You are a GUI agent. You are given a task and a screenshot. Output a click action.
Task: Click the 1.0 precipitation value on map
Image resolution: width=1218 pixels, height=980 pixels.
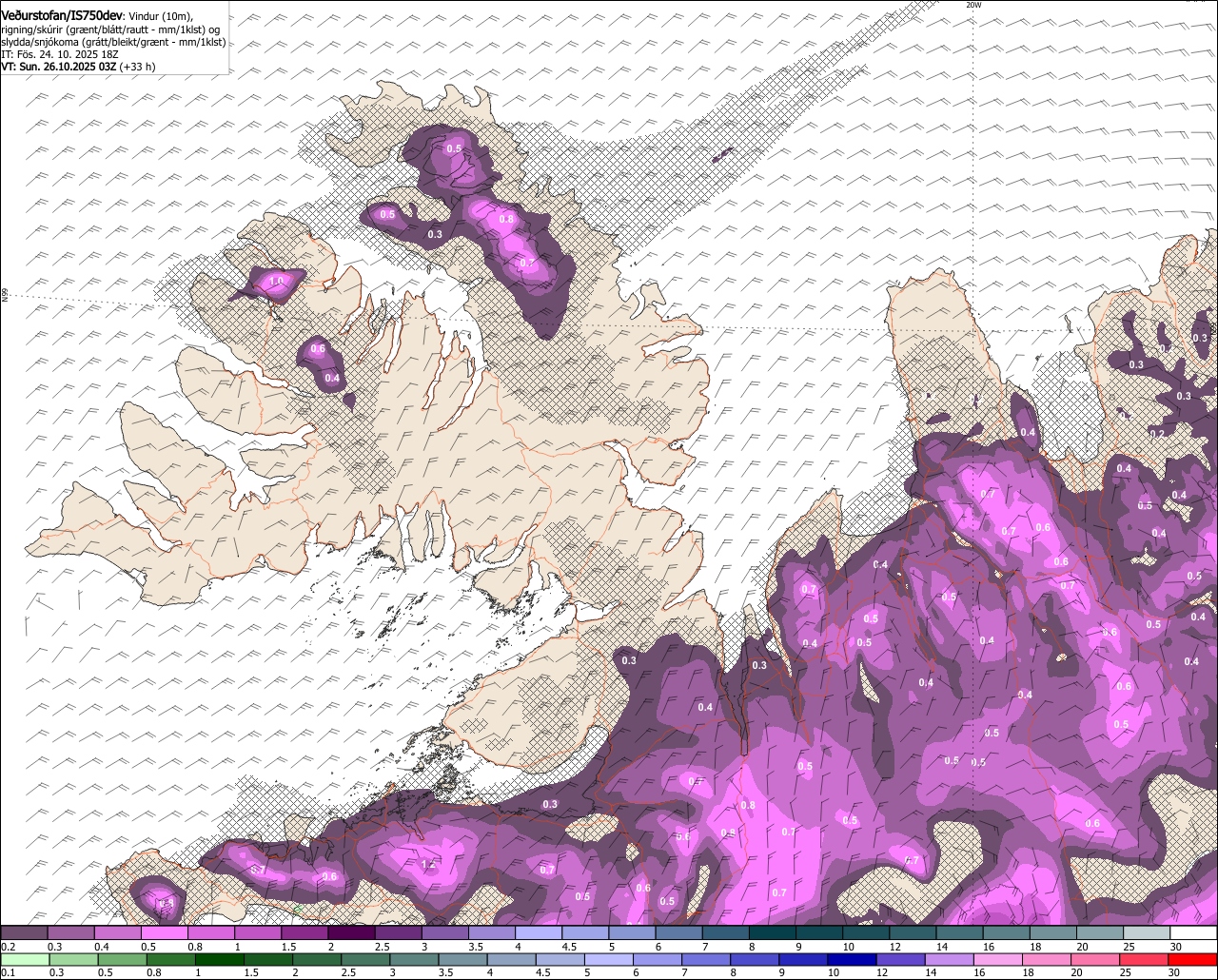click(276, 282)
